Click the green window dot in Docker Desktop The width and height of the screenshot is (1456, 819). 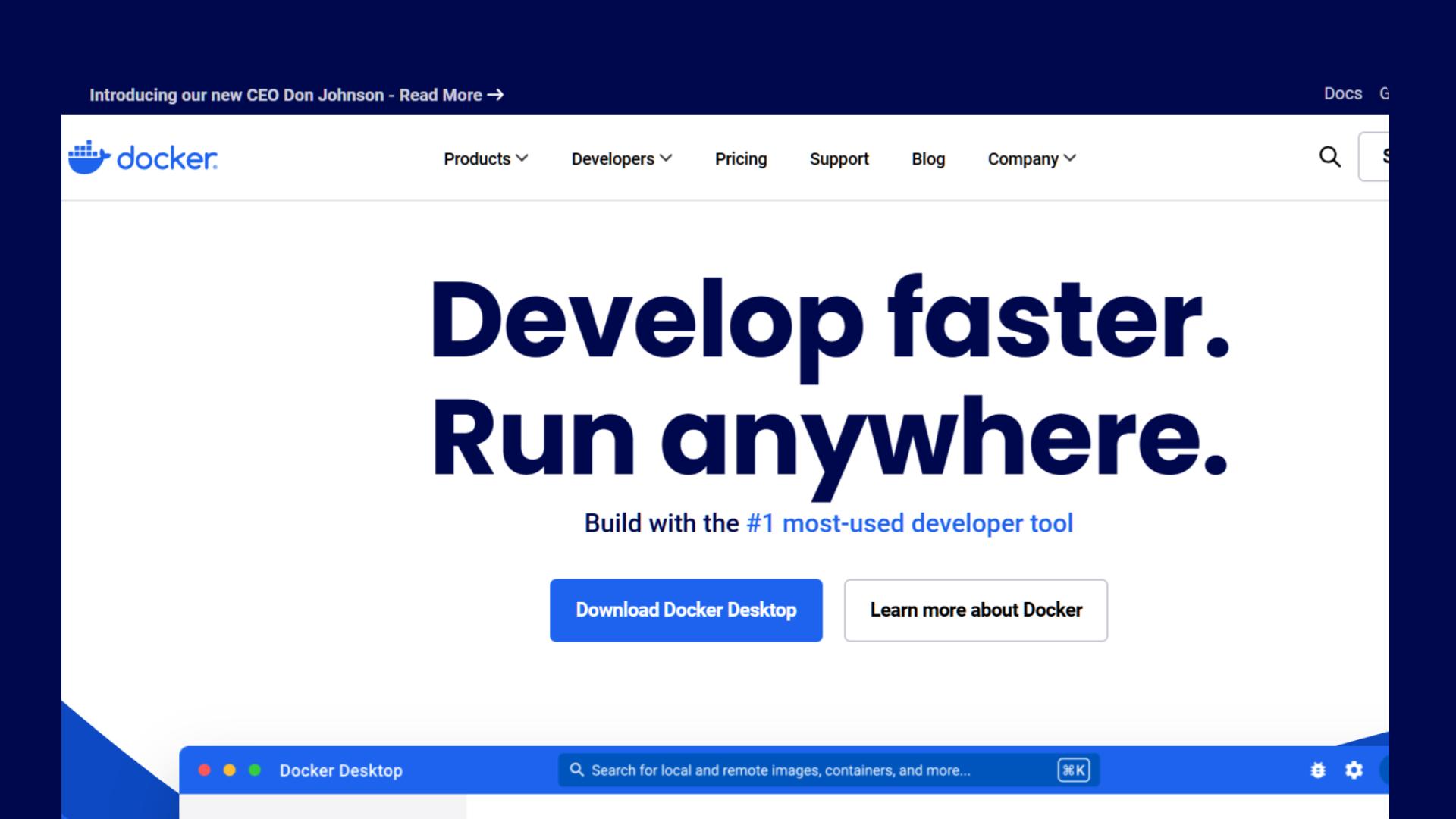click(255, 770)
